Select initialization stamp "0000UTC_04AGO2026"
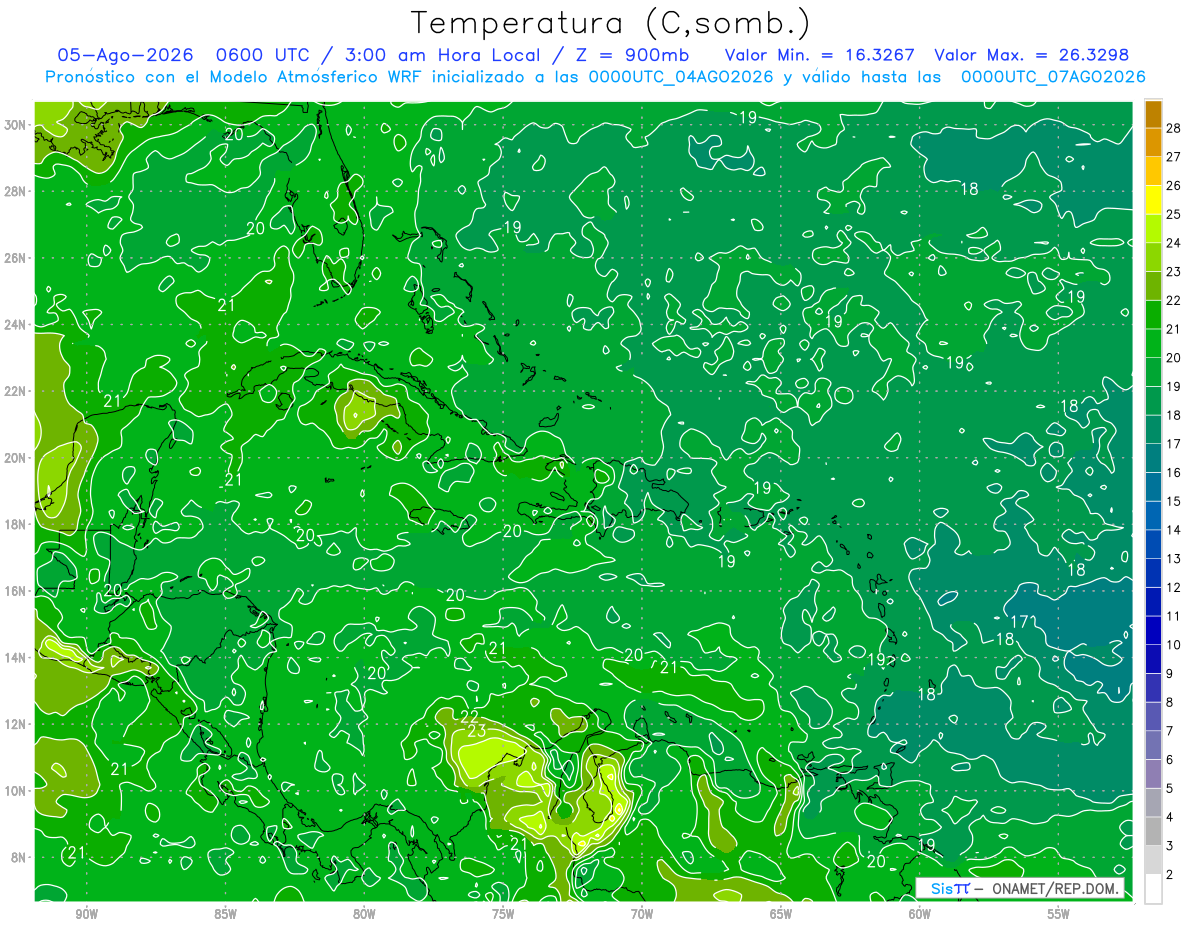This screenshot has width=1200, height=927. tap(681, 77)
